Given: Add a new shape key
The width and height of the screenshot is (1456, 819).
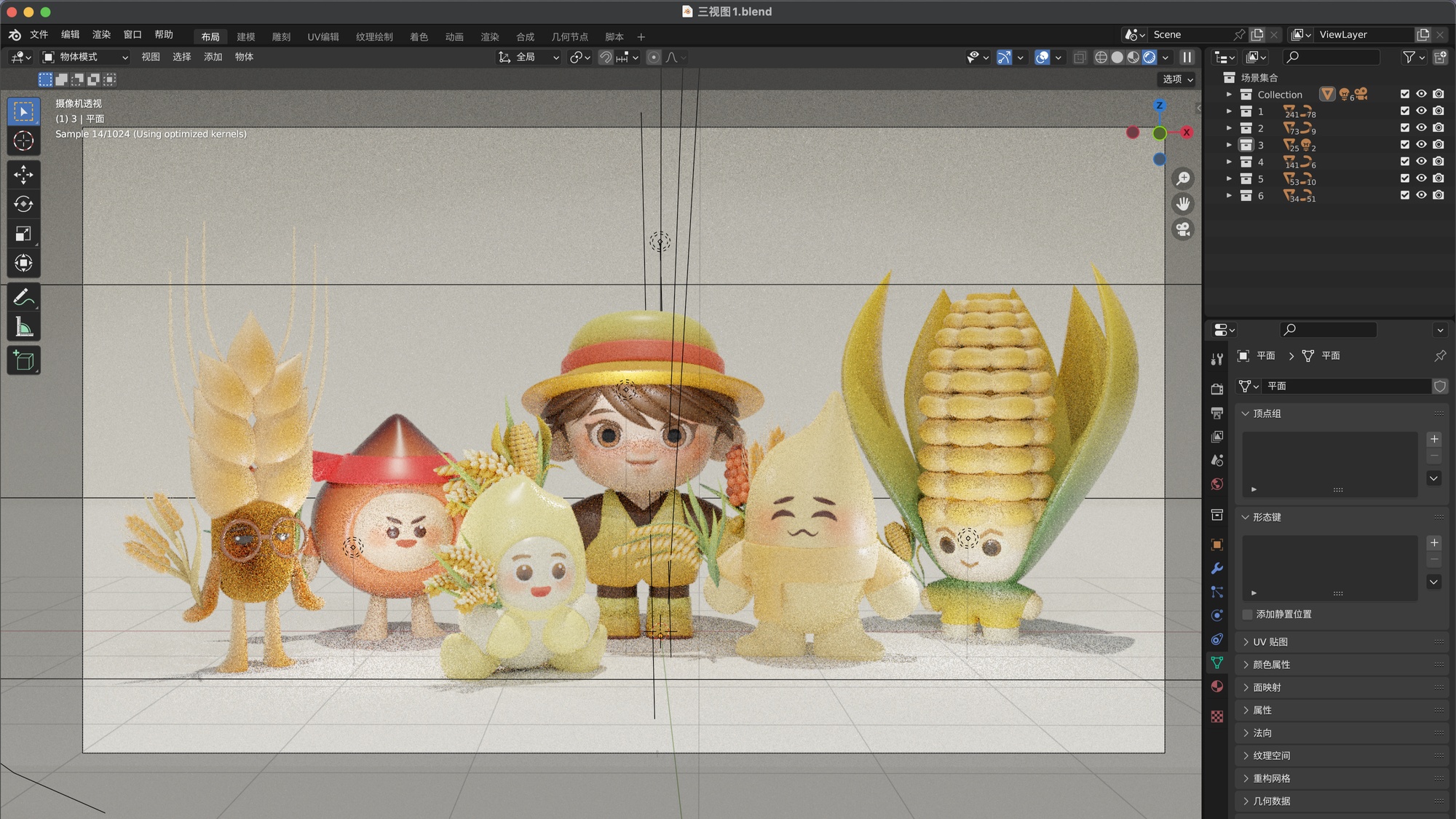Looking at the screenshot, I should 1434,542.
